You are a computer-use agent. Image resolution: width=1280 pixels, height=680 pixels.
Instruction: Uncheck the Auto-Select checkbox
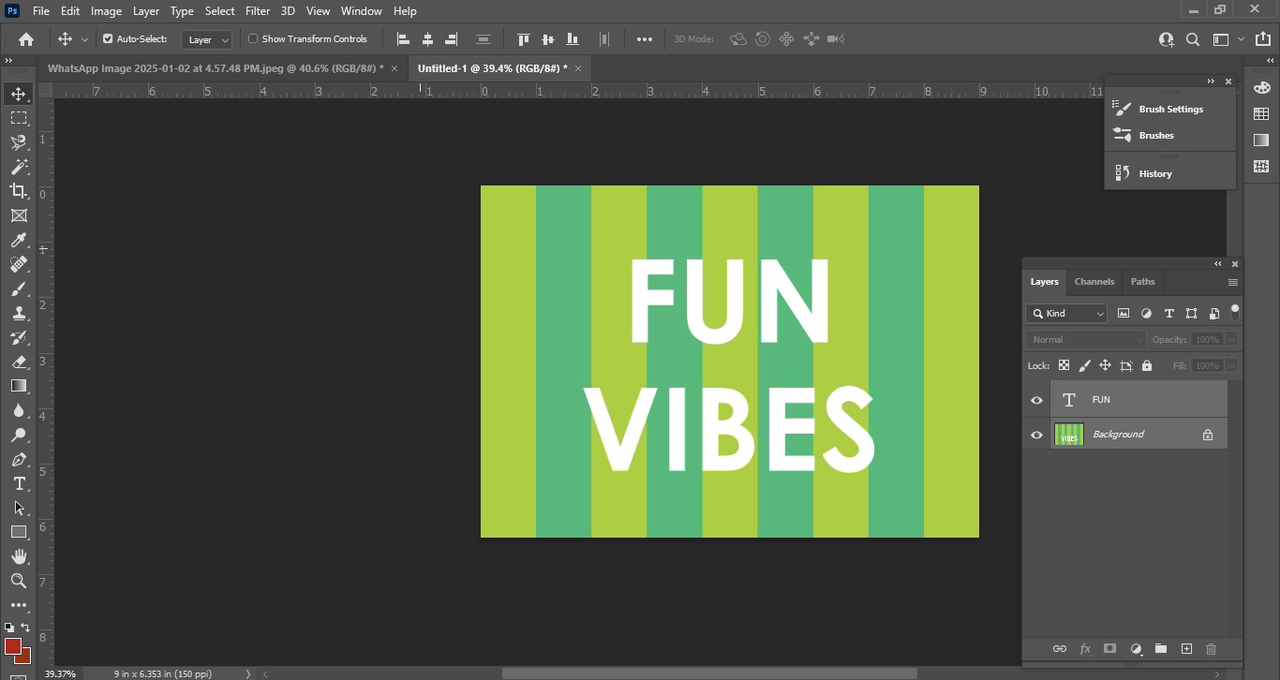[108, 39]
